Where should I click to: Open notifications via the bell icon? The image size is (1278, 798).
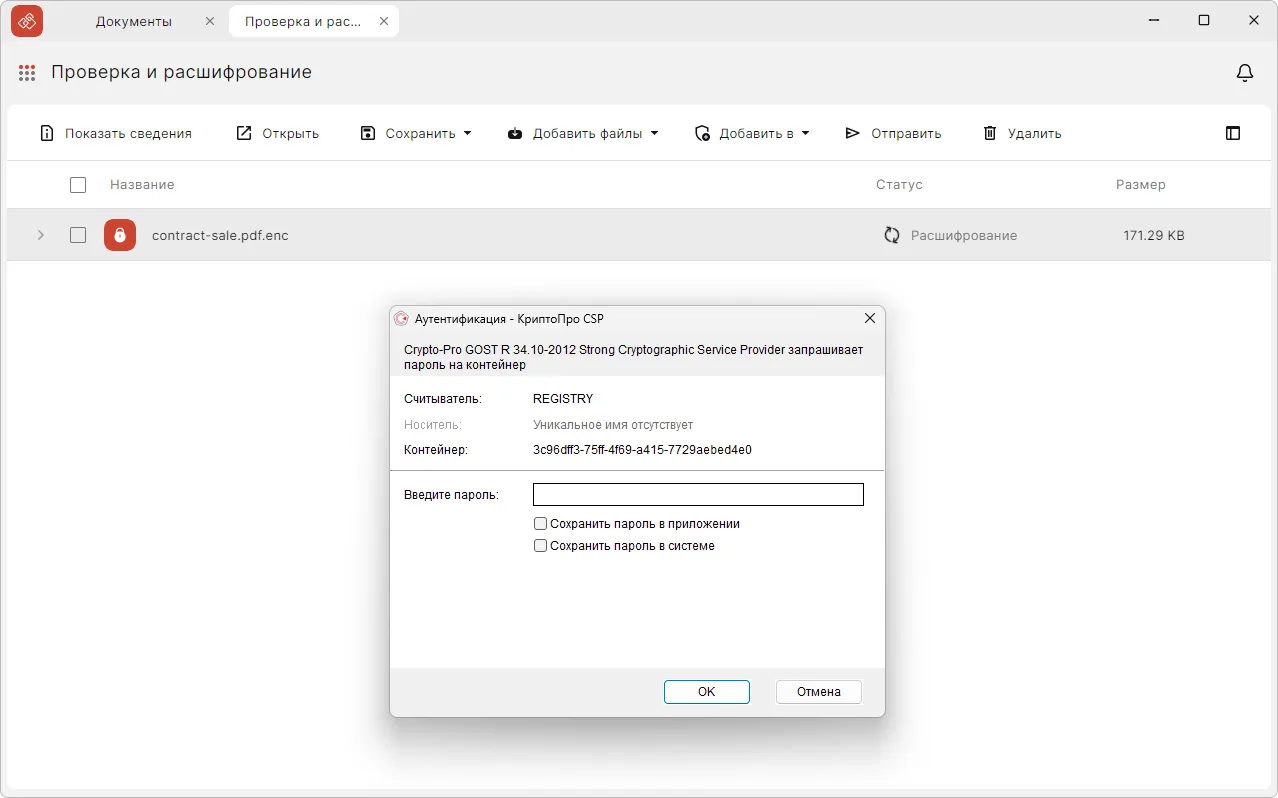1245,73
